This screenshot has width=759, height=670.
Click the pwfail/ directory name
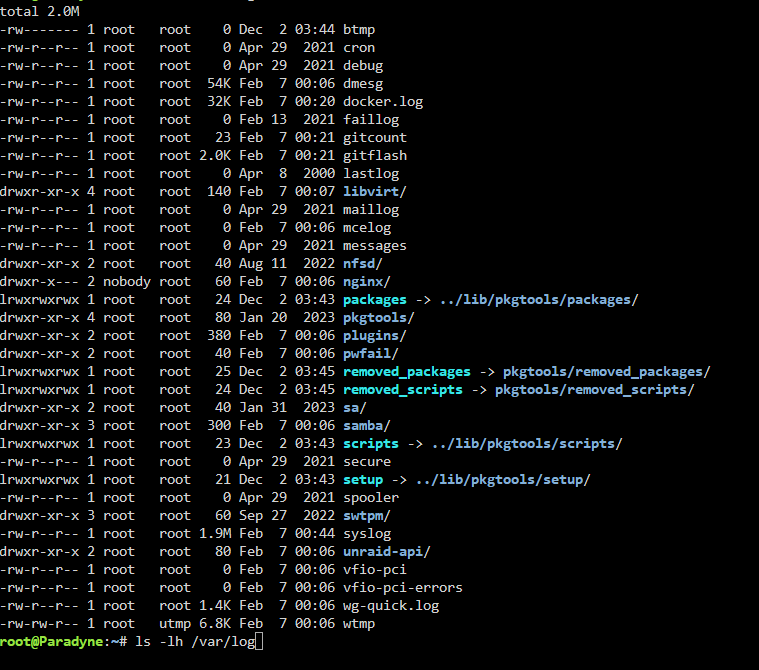click(371, 353)
